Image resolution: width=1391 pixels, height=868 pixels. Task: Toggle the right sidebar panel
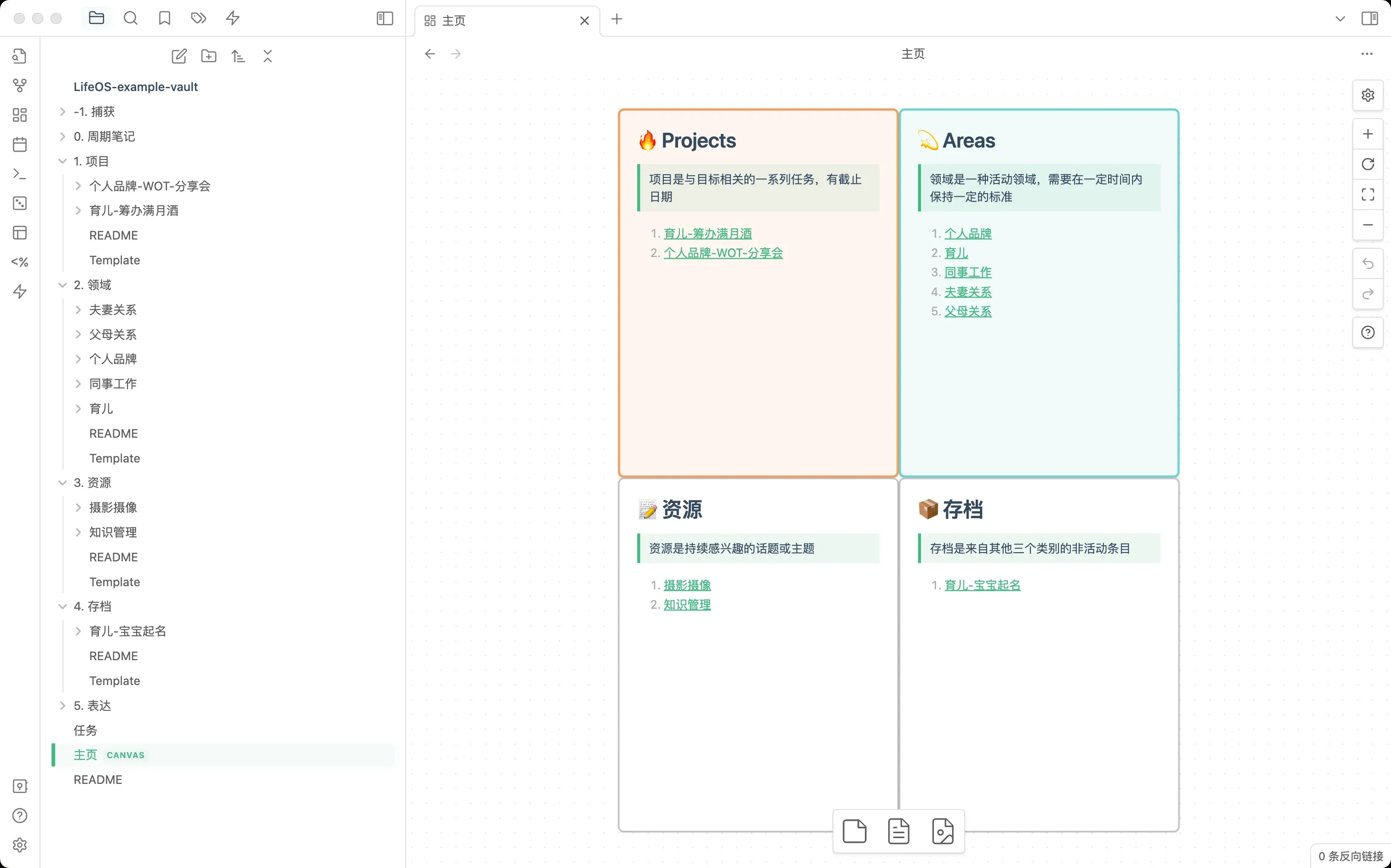1369,18
